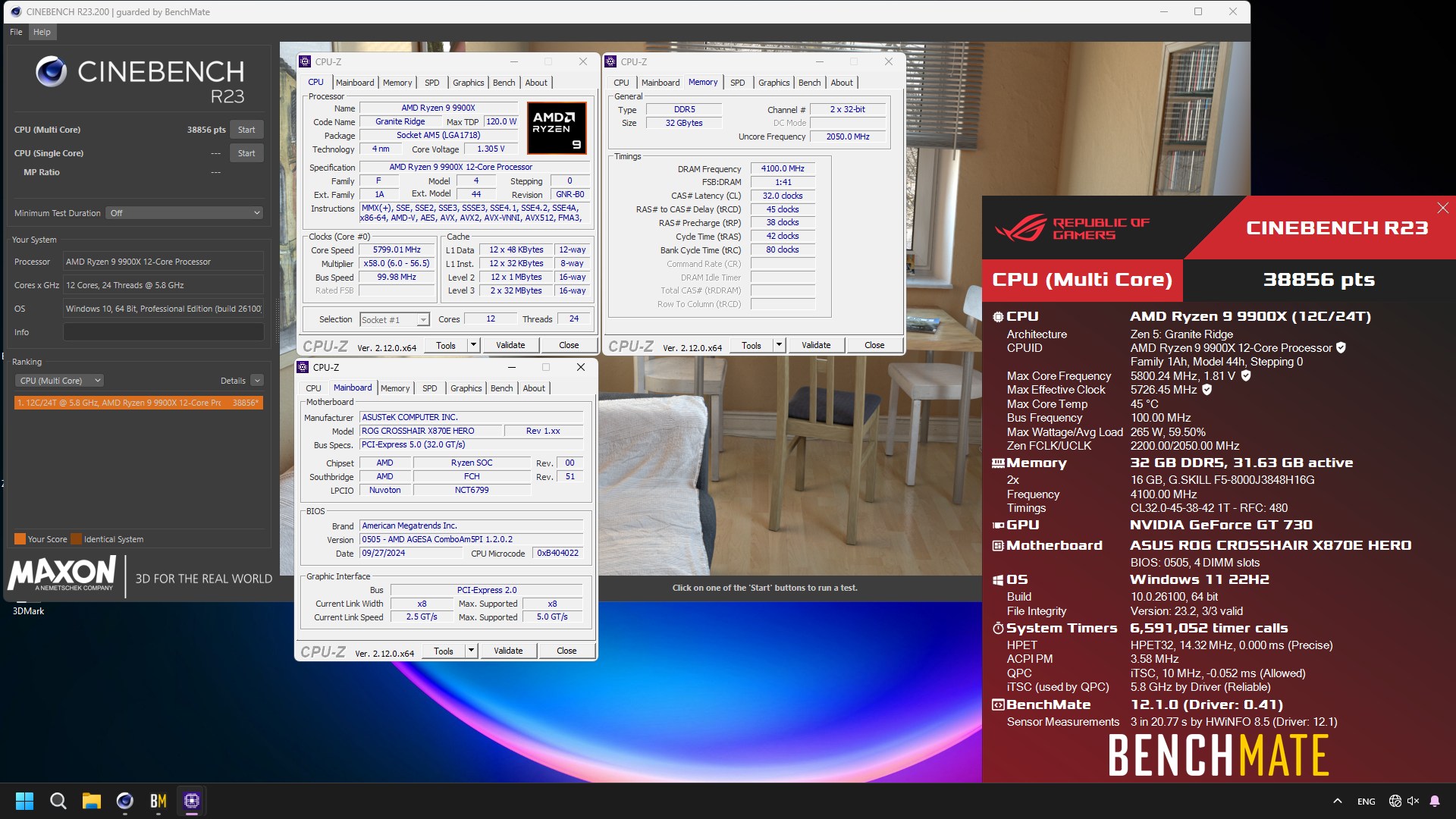Open File Explorer from taskbar
The image size is (1456, 819).
(92, 801)
